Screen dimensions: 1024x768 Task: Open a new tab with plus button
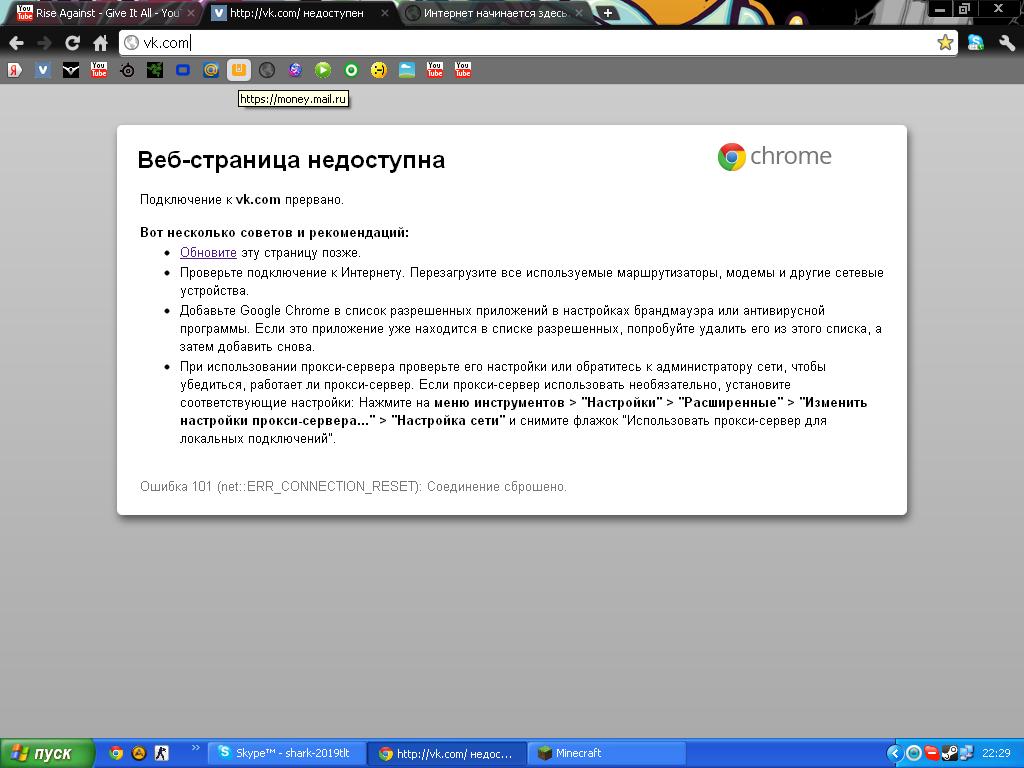point(607,13)
